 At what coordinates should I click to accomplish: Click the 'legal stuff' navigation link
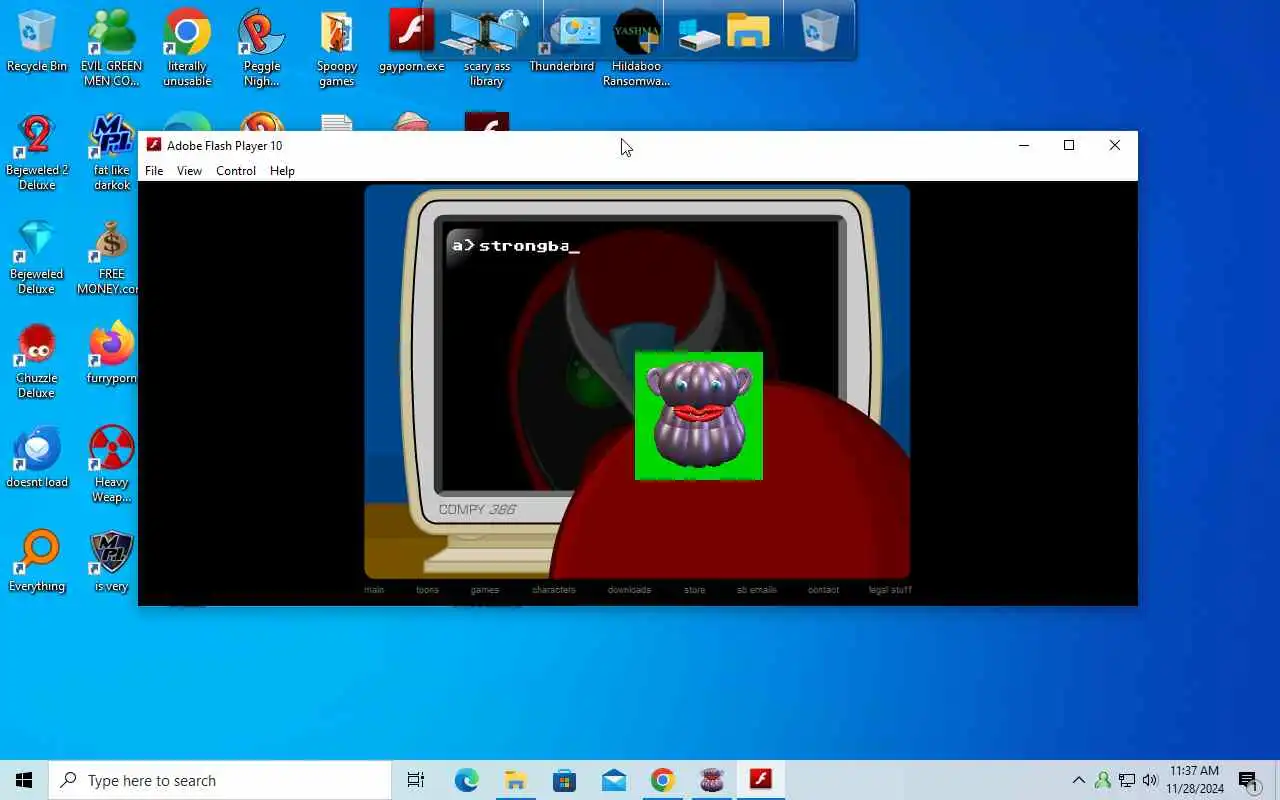(890, 590)
